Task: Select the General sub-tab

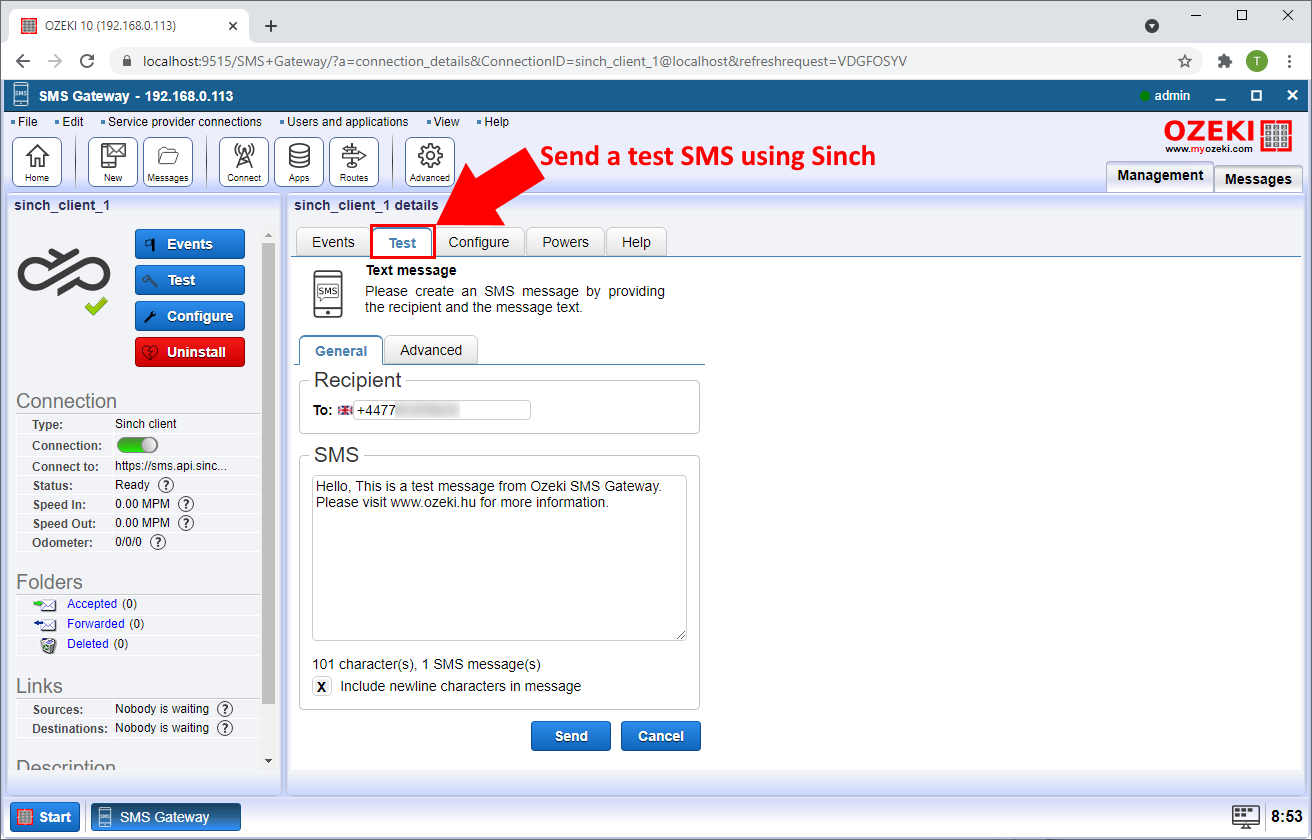Action: click(341, 351)
